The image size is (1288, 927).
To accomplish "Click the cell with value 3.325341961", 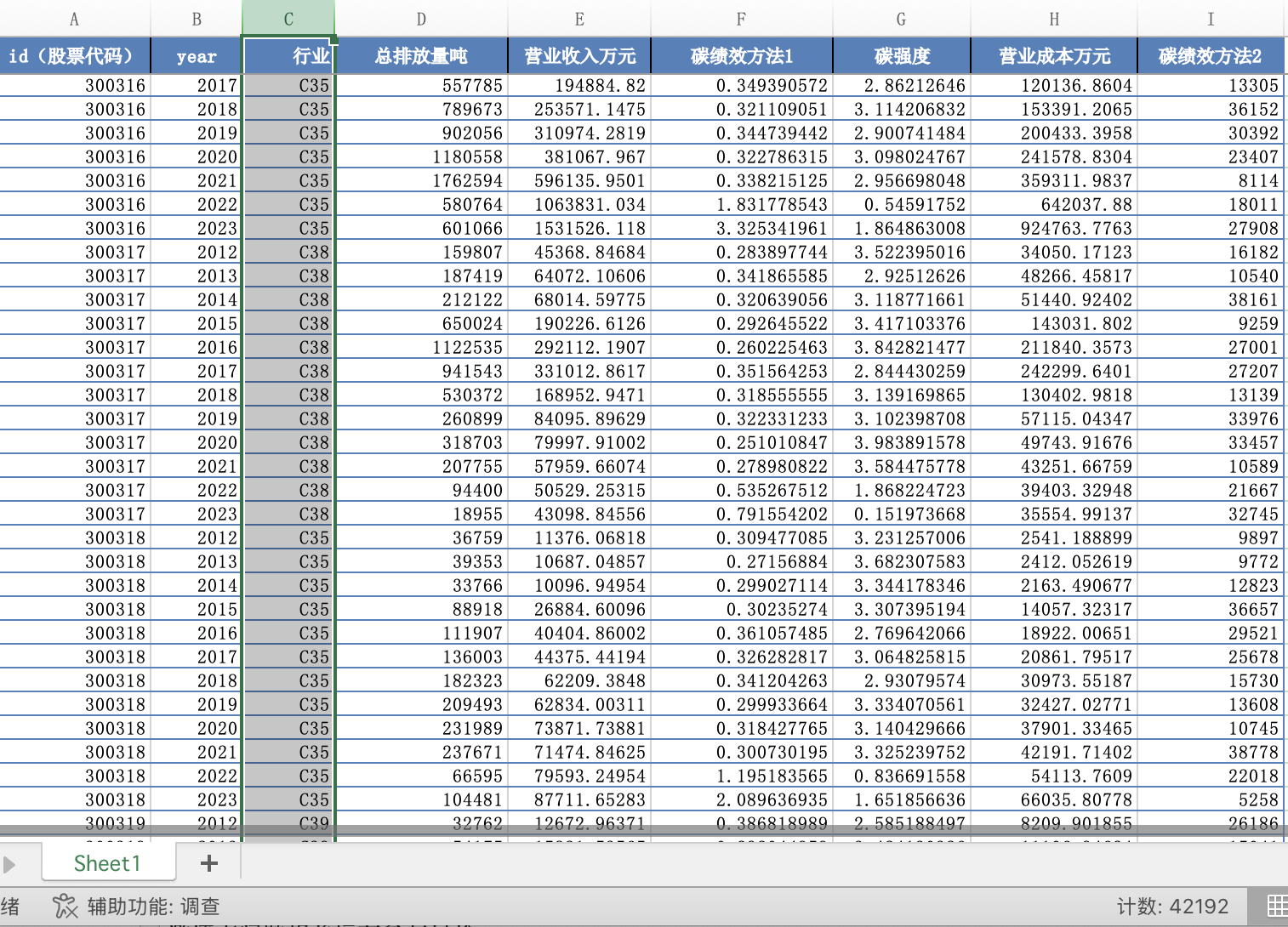I will click(741, 228).
